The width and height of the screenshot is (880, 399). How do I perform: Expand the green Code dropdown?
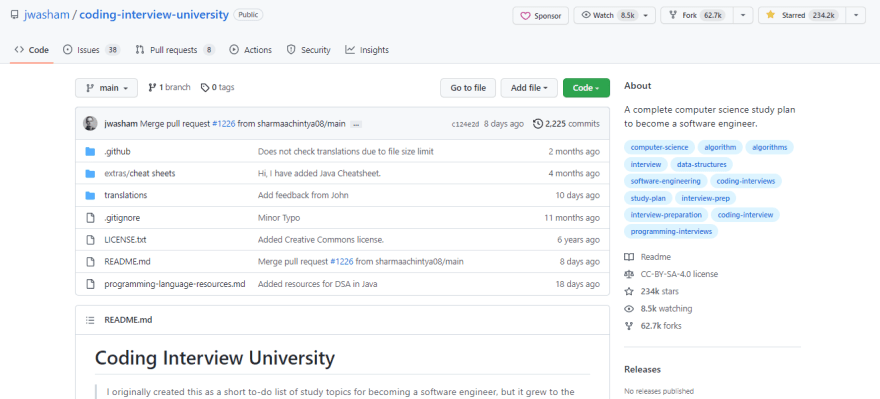pos(586,88)
